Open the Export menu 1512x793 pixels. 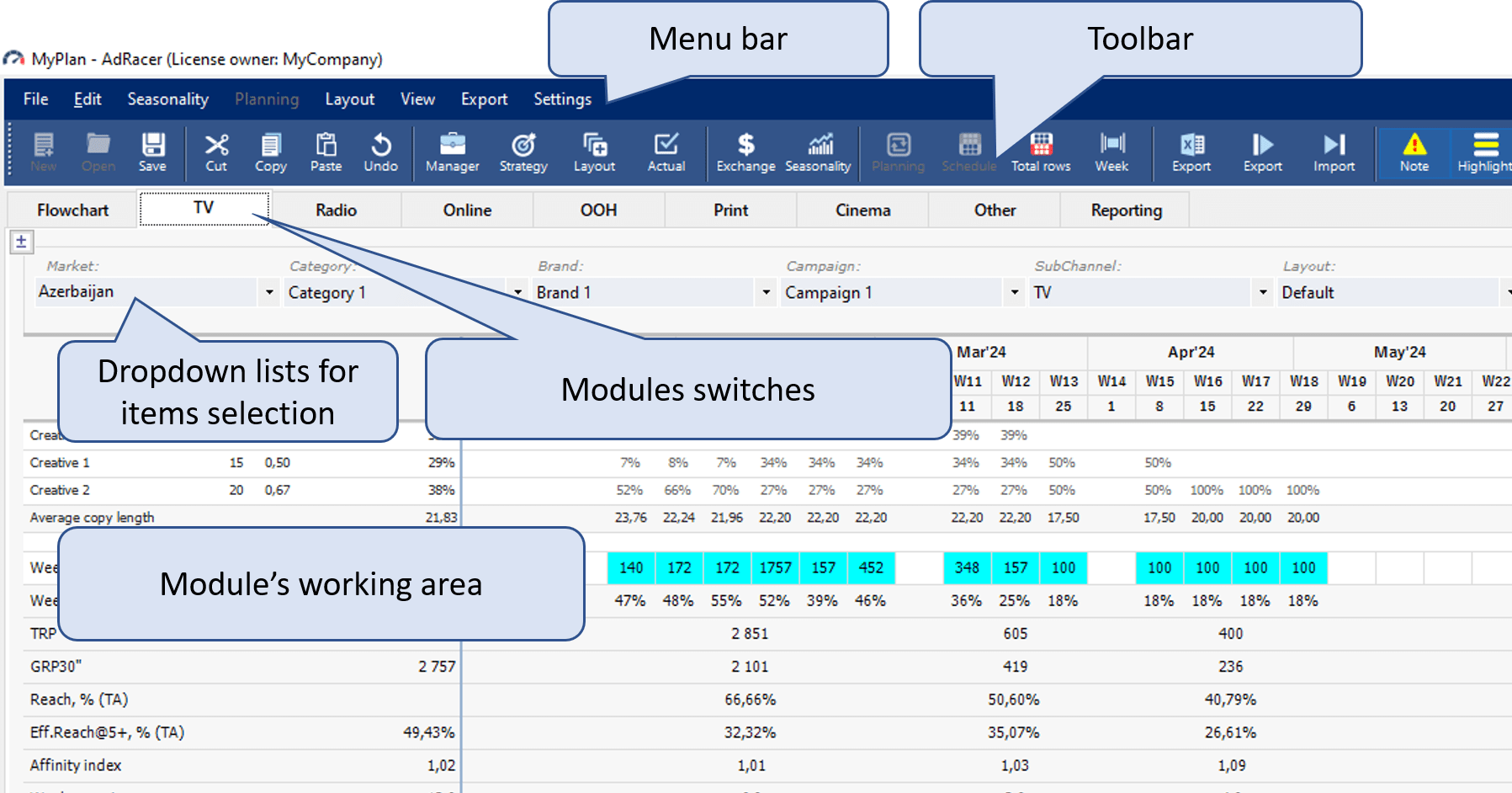click(x=484, y=98)
